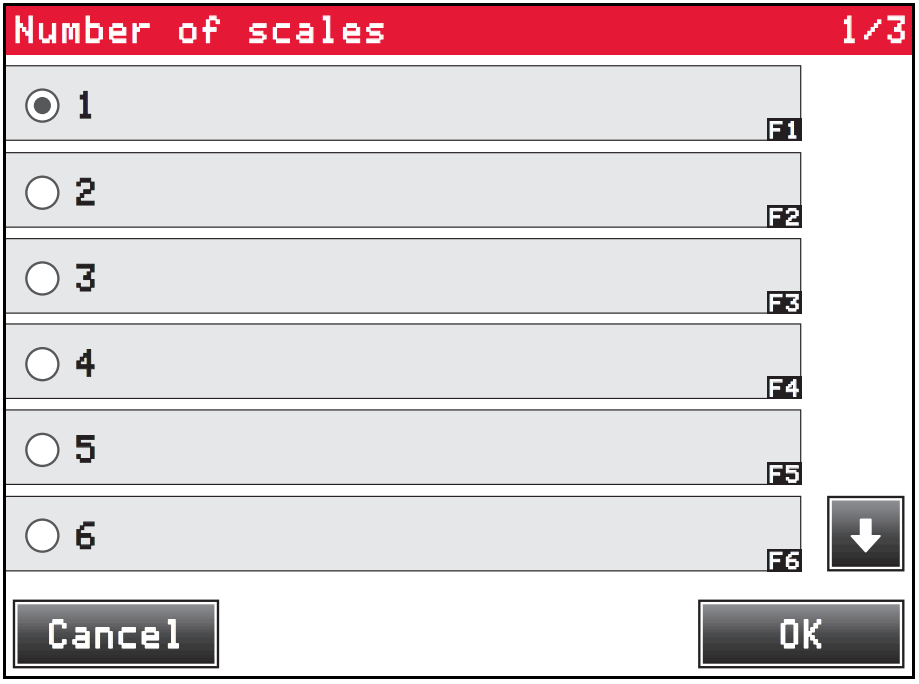Viewport: 919px width, 684px height.
Task: Choose radio button for 6 scales
Action: (x=42, y=536)
